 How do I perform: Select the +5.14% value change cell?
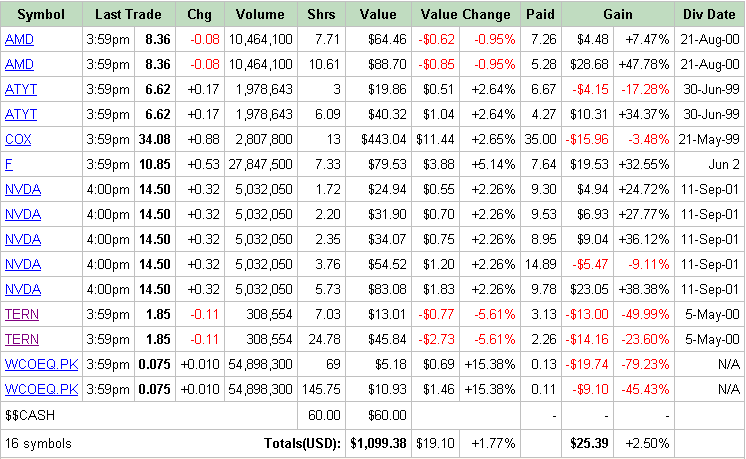tap(490, 164)
